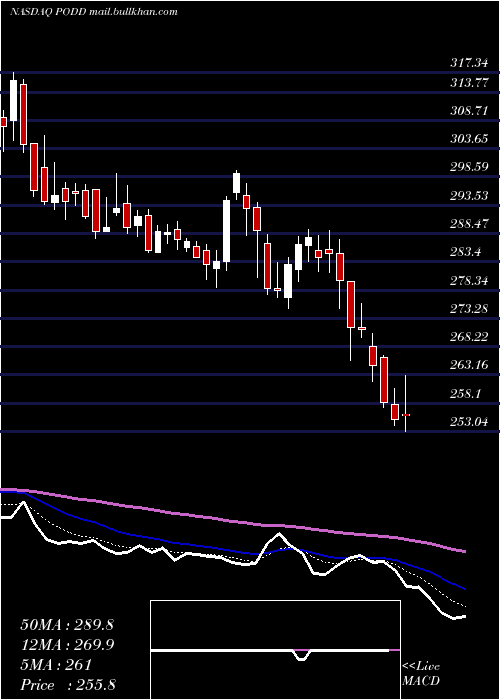
Task: Click the NASDAQ PODD mail.bullkhan.com title text
Action: (93, 12)
